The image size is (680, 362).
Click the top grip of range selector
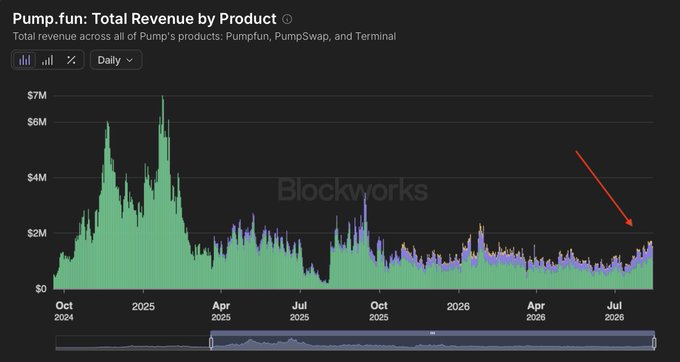point(432,333)
